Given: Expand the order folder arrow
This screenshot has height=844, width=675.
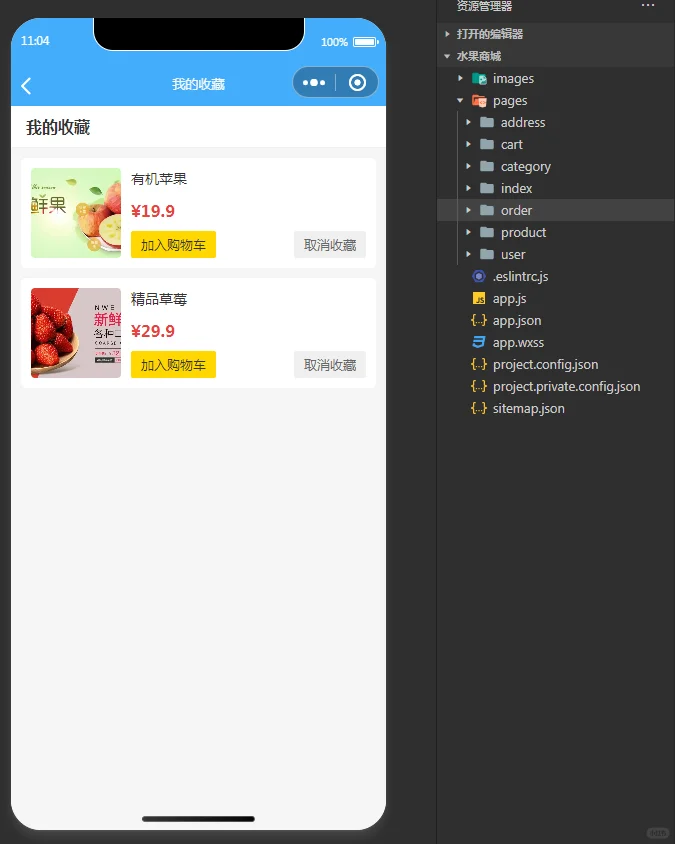Looking at the screenshot, I should tap(468, 210).
